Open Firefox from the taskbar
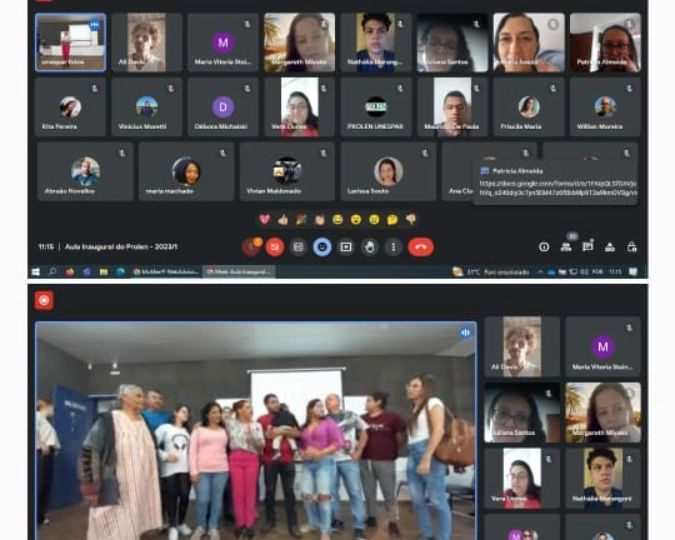The image size is (675, 540). click(x=70, y=272)
